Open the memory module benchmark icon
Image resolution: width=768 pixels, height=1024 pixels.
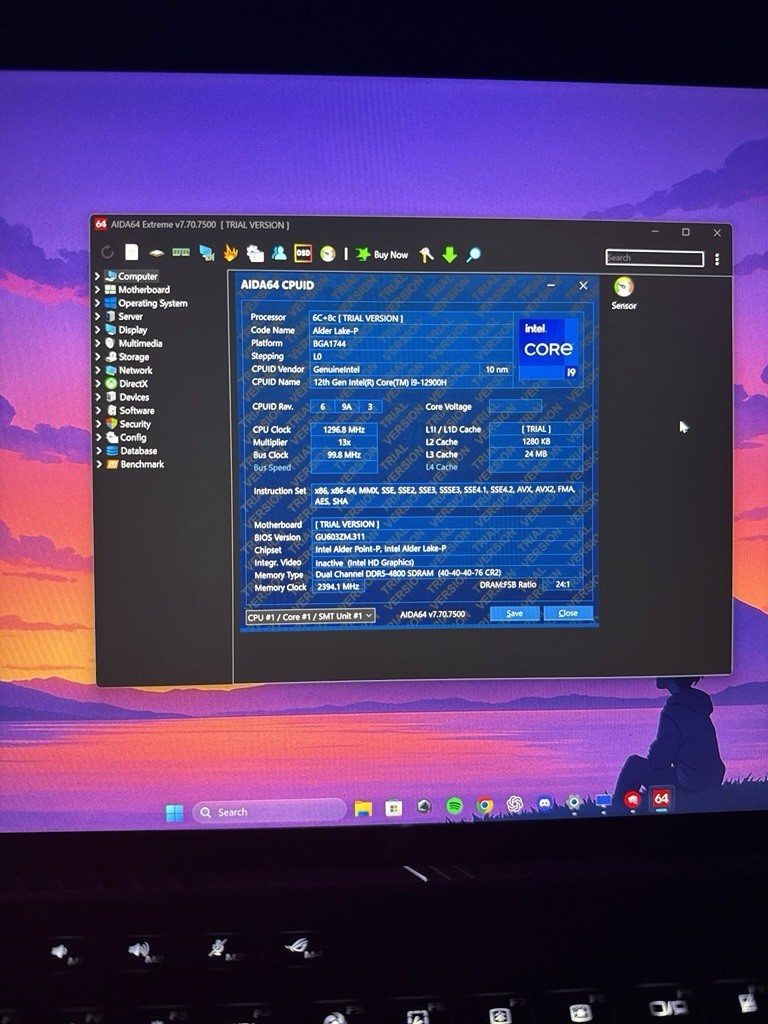(181, 252)
